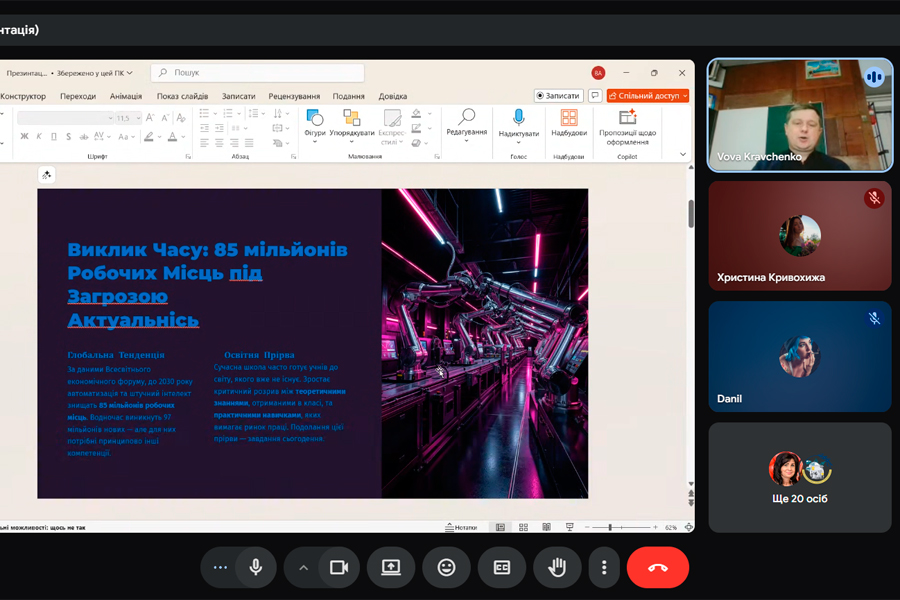Leave the call with red button
Image resolution: width=900 pixels, height=600 pixels.
(x=657, y=567)
